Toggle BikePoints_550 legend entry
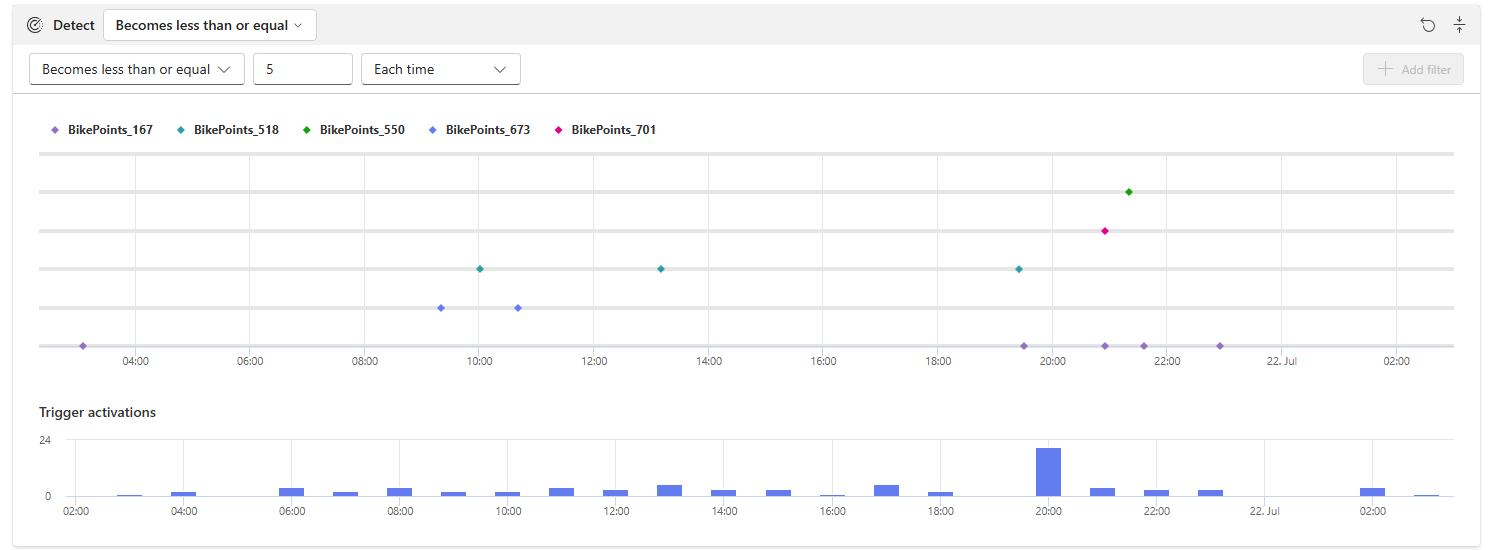The height and width of the screenshot is (550, 1489). 354,130
